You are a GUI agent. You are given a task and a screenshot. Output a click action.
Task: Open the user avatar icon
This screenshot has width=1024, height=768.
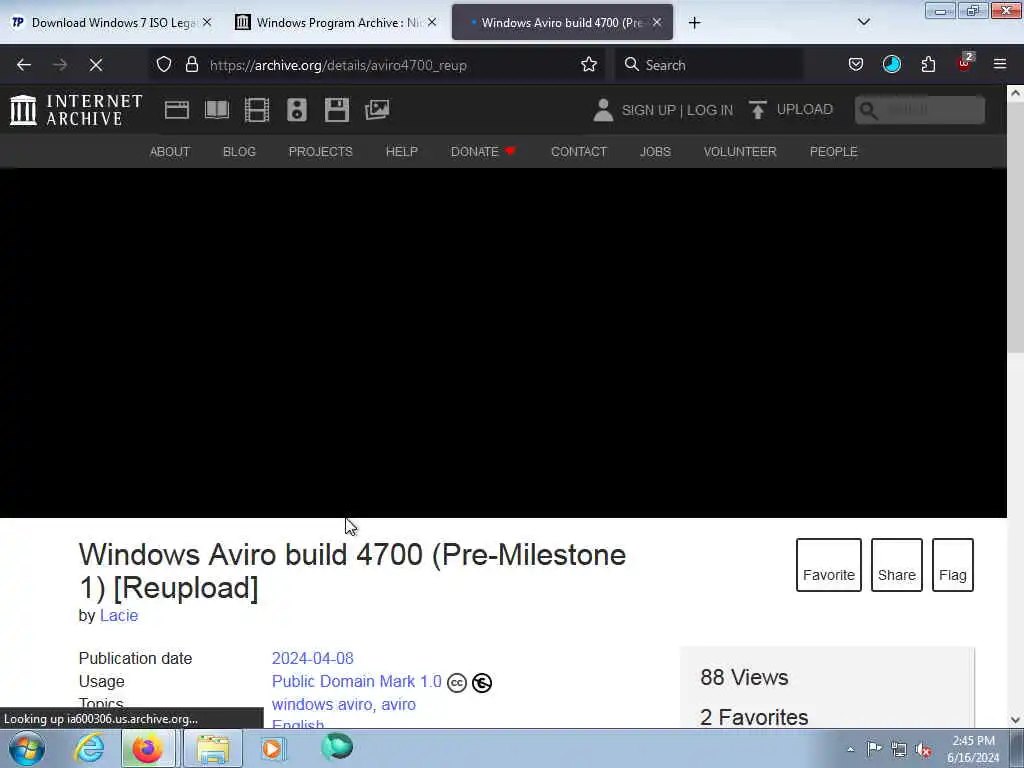coord(603,110)
